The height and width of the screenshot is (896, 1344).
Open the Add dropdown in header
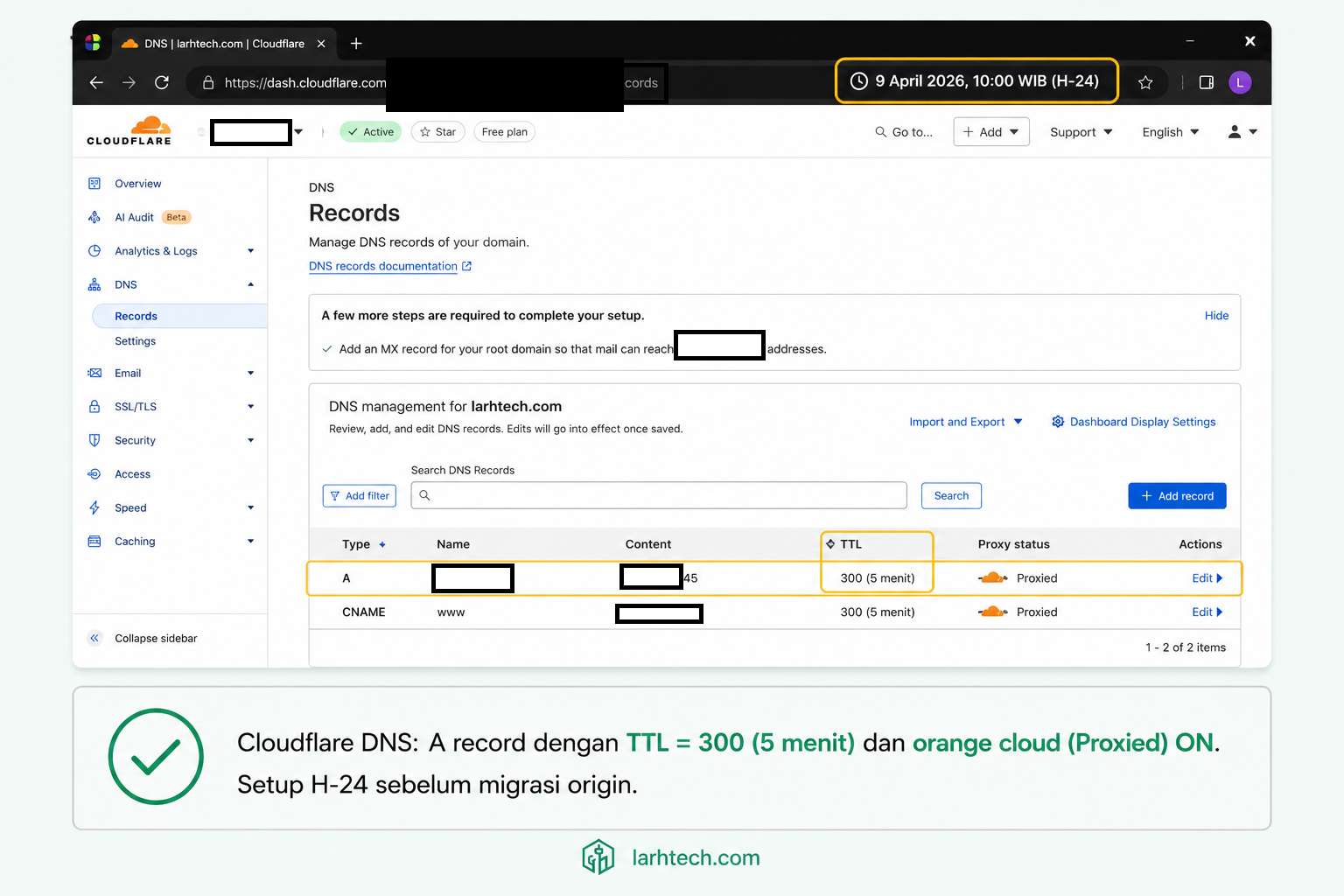click(x=991, y=132)
